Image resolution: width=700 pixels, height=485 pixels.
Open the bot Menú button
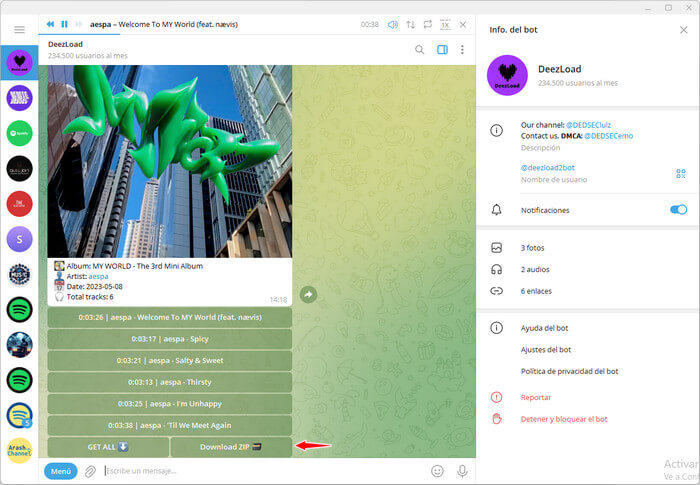point(61,471)
